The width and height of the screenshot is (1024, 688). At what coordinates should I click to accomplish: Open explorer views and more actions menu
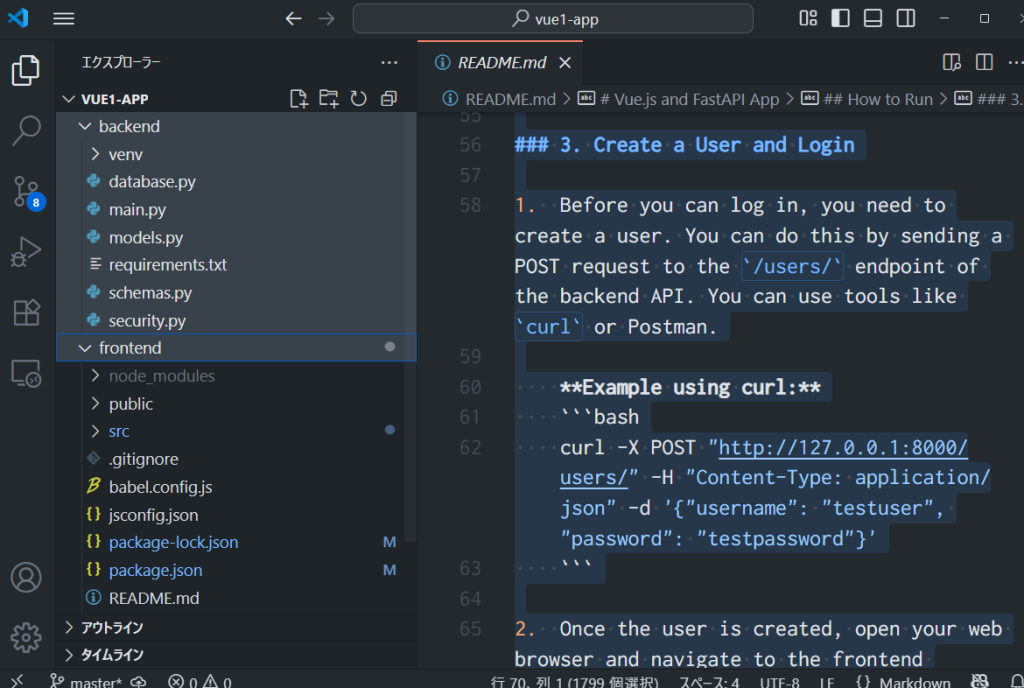[x=389, y=63]
